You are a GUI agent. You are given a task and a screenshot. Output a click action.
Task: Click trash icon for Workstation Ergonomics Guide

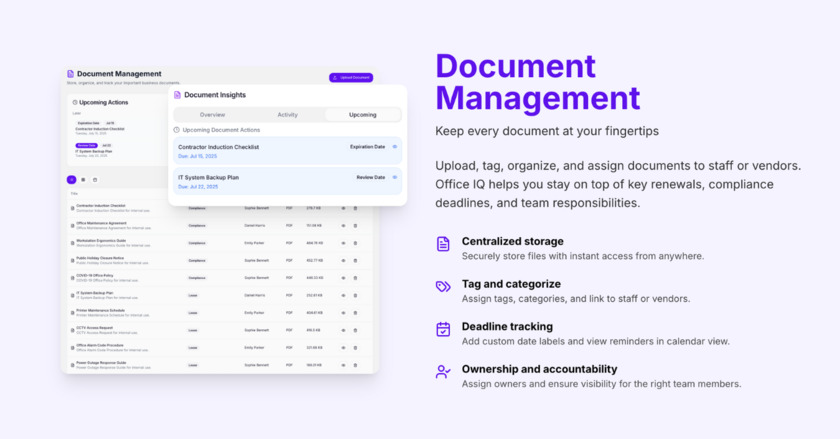click(x=355, y=243)
